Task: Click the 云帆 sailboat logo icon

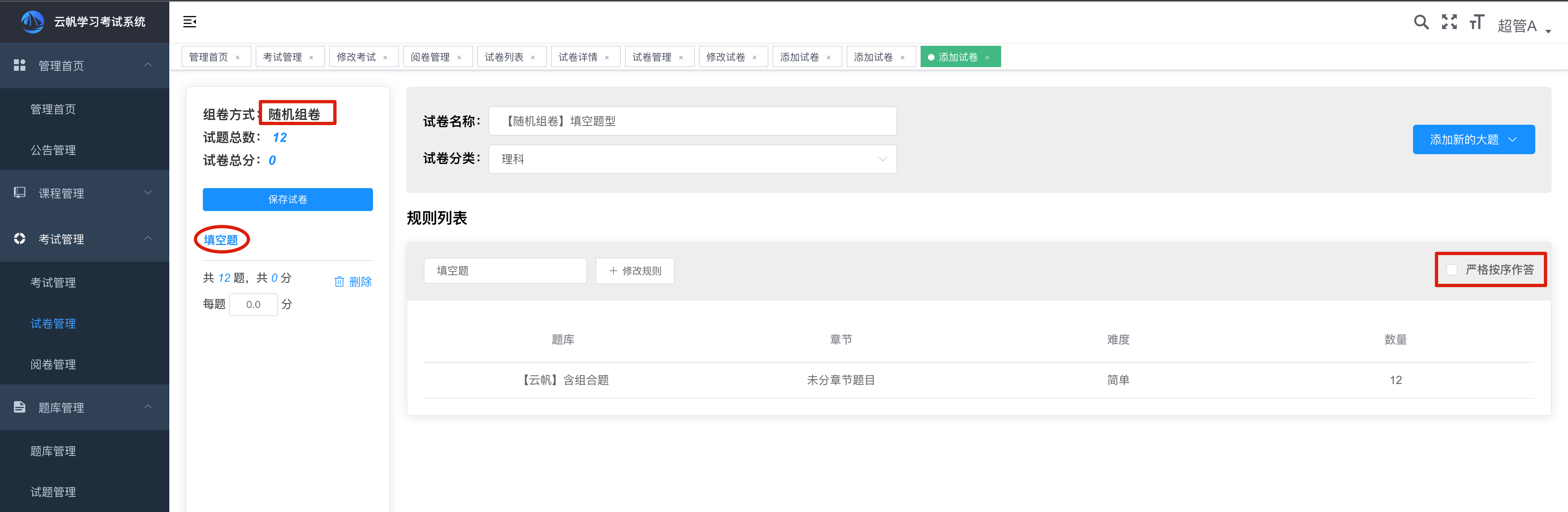Action: [32, 22]
